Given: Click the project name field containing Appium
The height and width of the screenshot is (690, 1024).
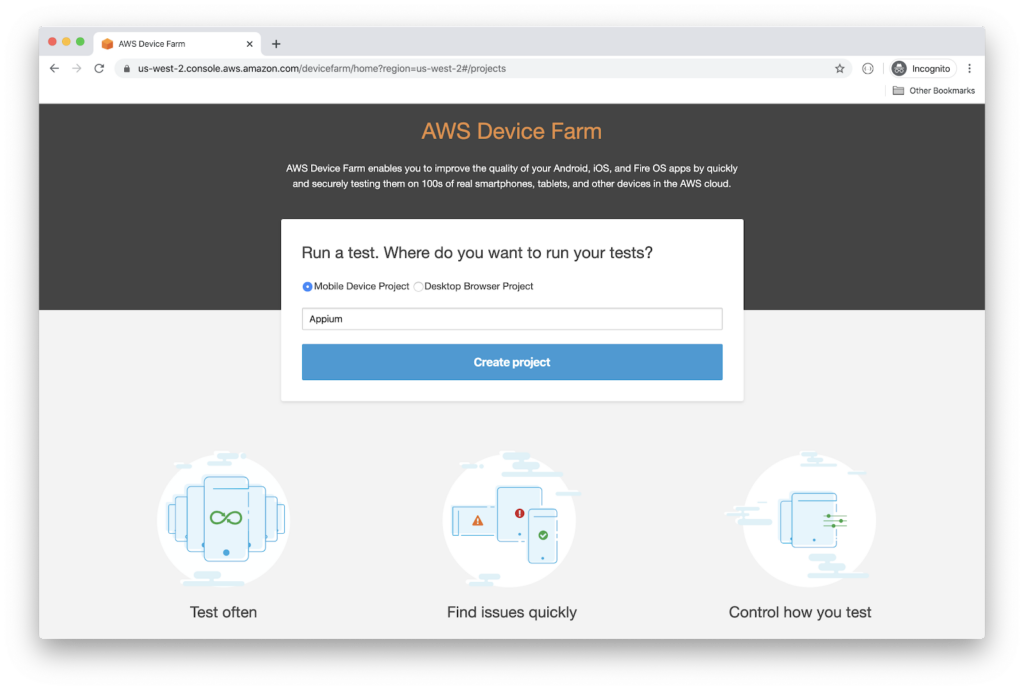Looking at the screenshot, I should coord(511,319).
